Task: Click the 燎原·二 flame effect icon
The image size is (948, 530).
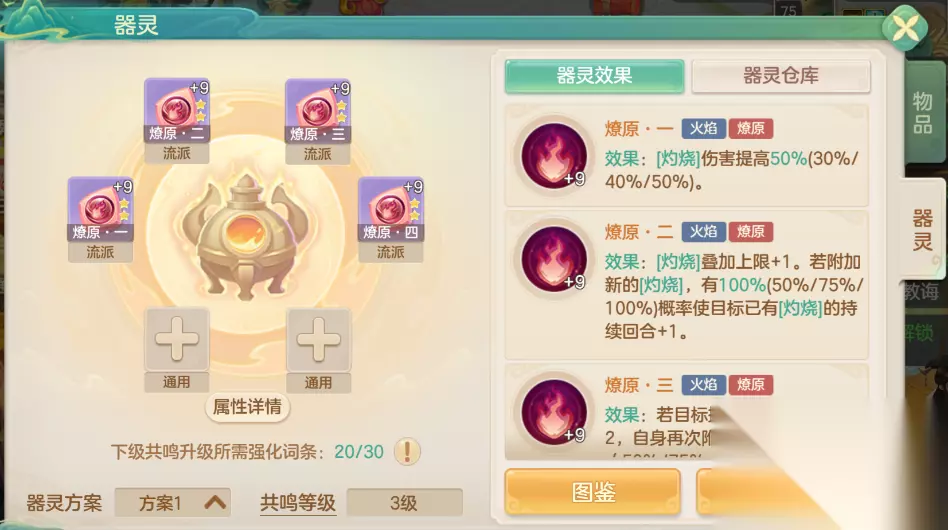Action: [554, 259]
